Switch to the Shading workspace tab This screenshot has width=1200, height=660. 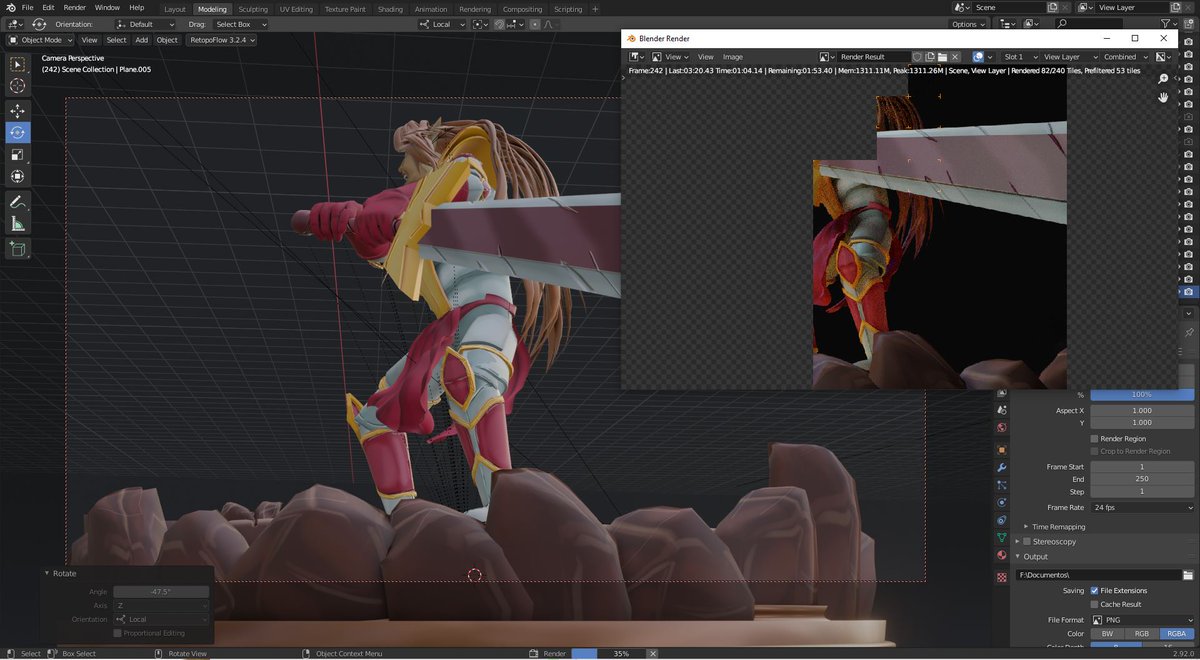pyautogui.click(x=390, y=8)
